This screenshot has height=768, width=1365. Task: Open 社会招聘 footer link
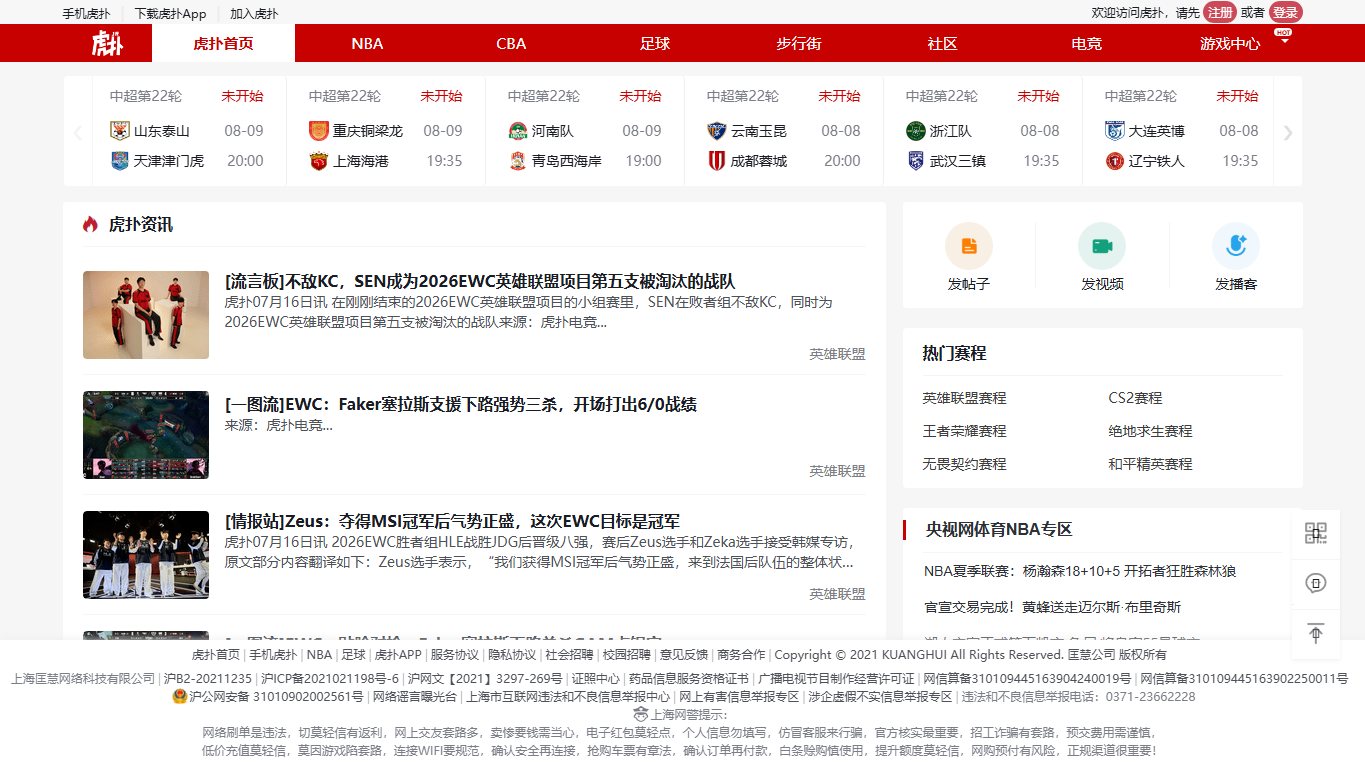569,655
